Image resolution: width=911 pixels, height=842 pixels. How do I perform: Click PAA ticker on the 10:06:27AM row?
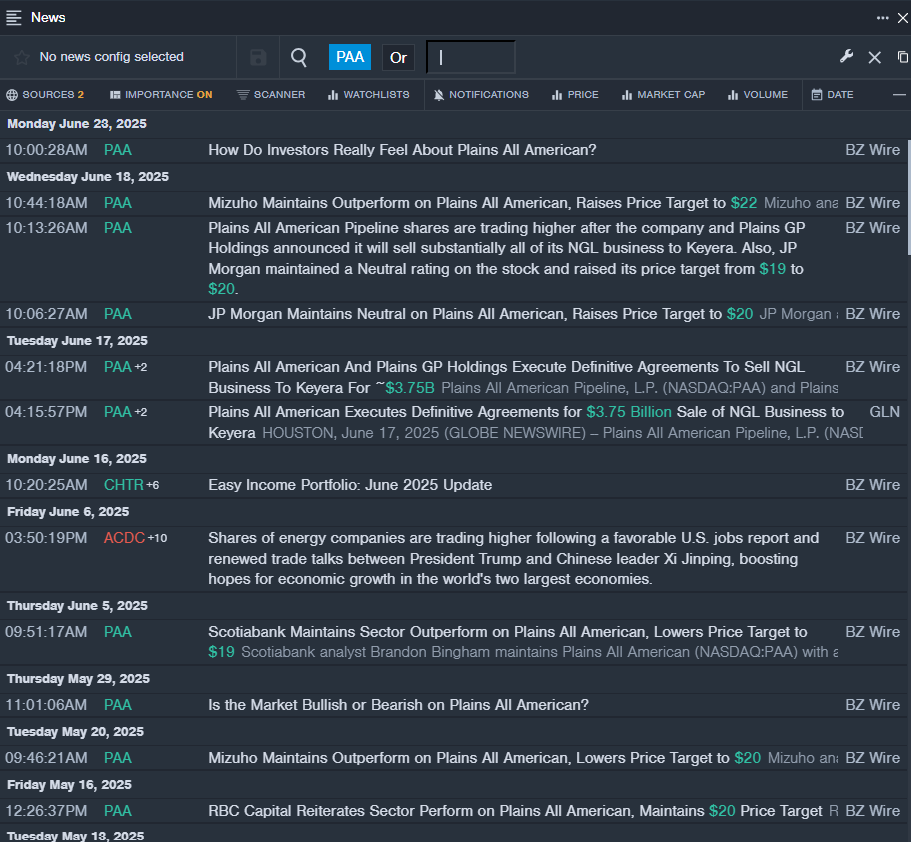[x=118, y=314]
